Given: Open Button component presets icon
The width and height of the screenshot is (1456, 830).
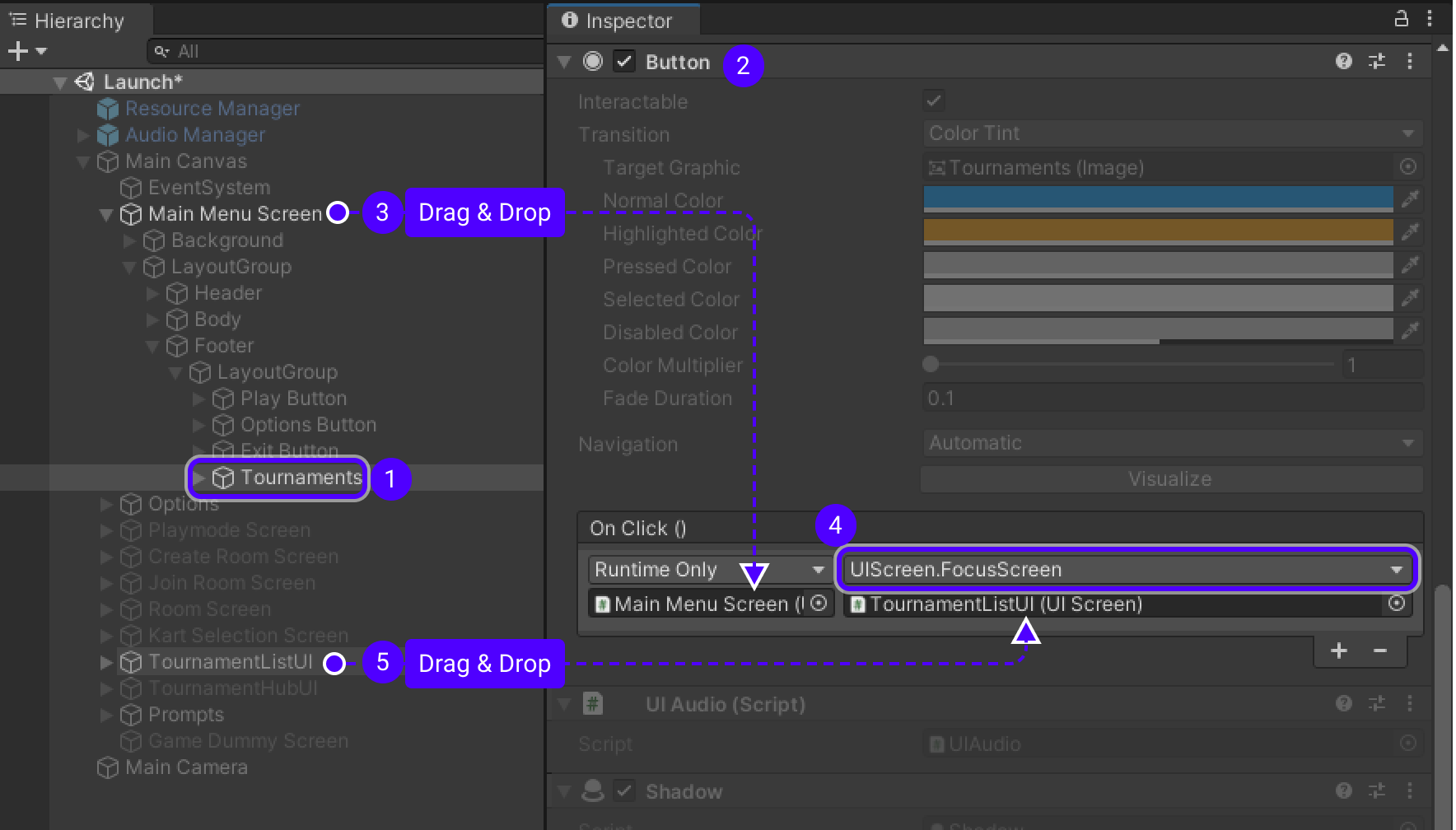Looking at the screenshot, I should [1376, 61].
